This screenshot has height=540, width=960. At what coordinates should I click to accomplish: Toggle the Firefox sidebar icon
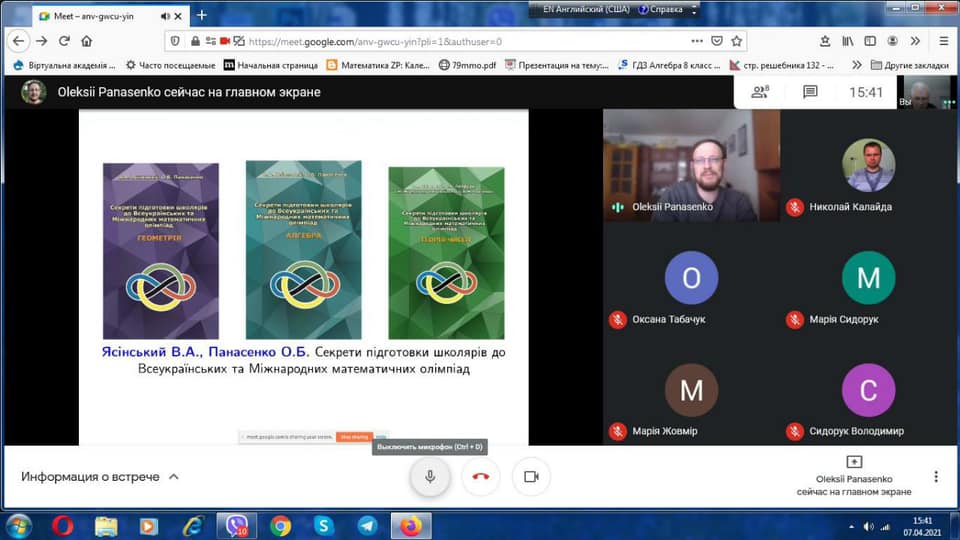coord(870,41)
